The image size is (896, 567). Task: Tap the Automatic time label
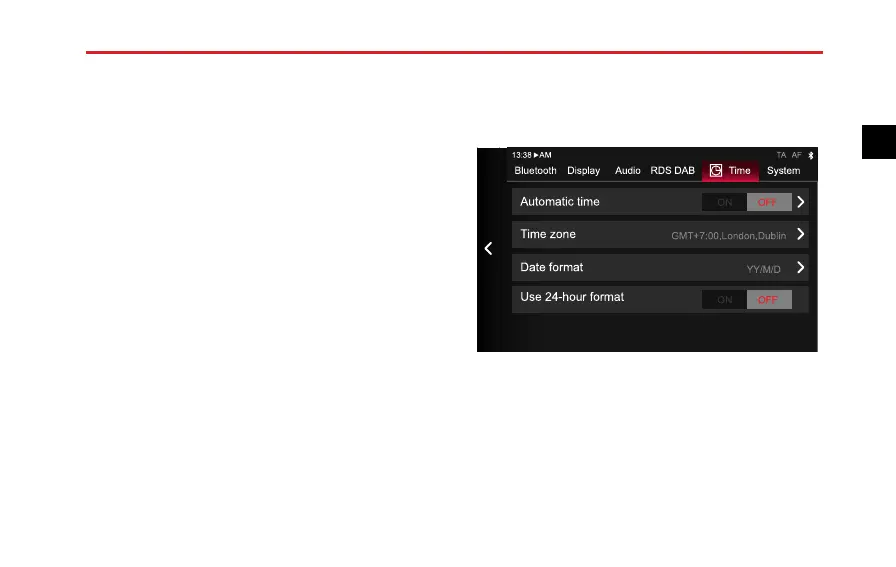coord(559,202)
